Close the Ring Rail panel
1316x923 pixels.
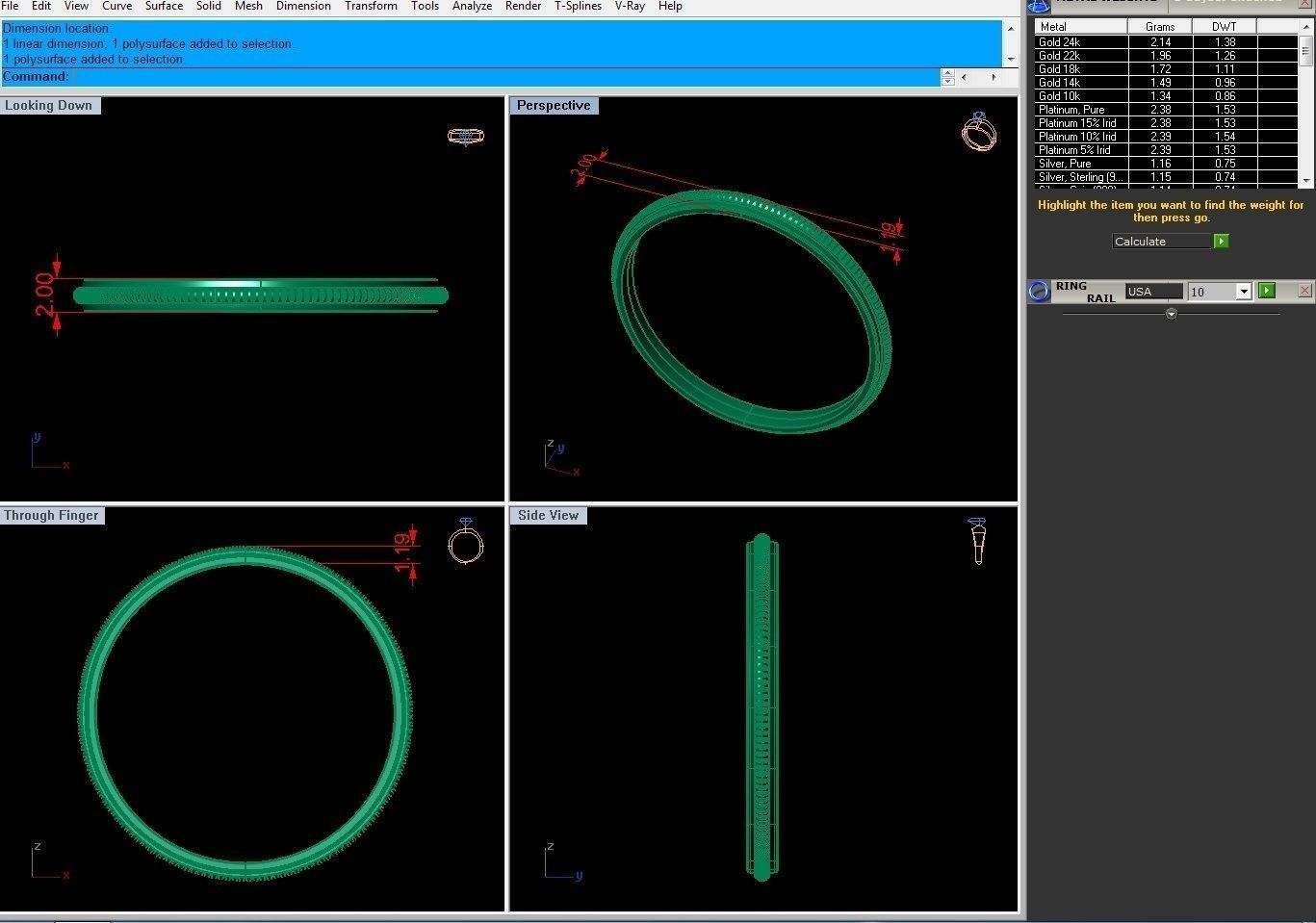pos(1305,291)
